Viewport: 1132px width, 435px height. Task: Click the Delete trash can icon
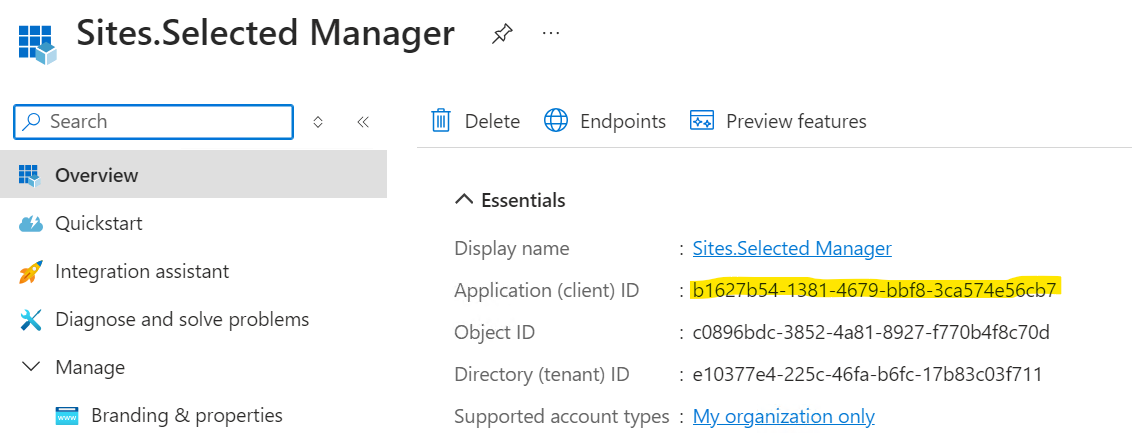(440, 120)
